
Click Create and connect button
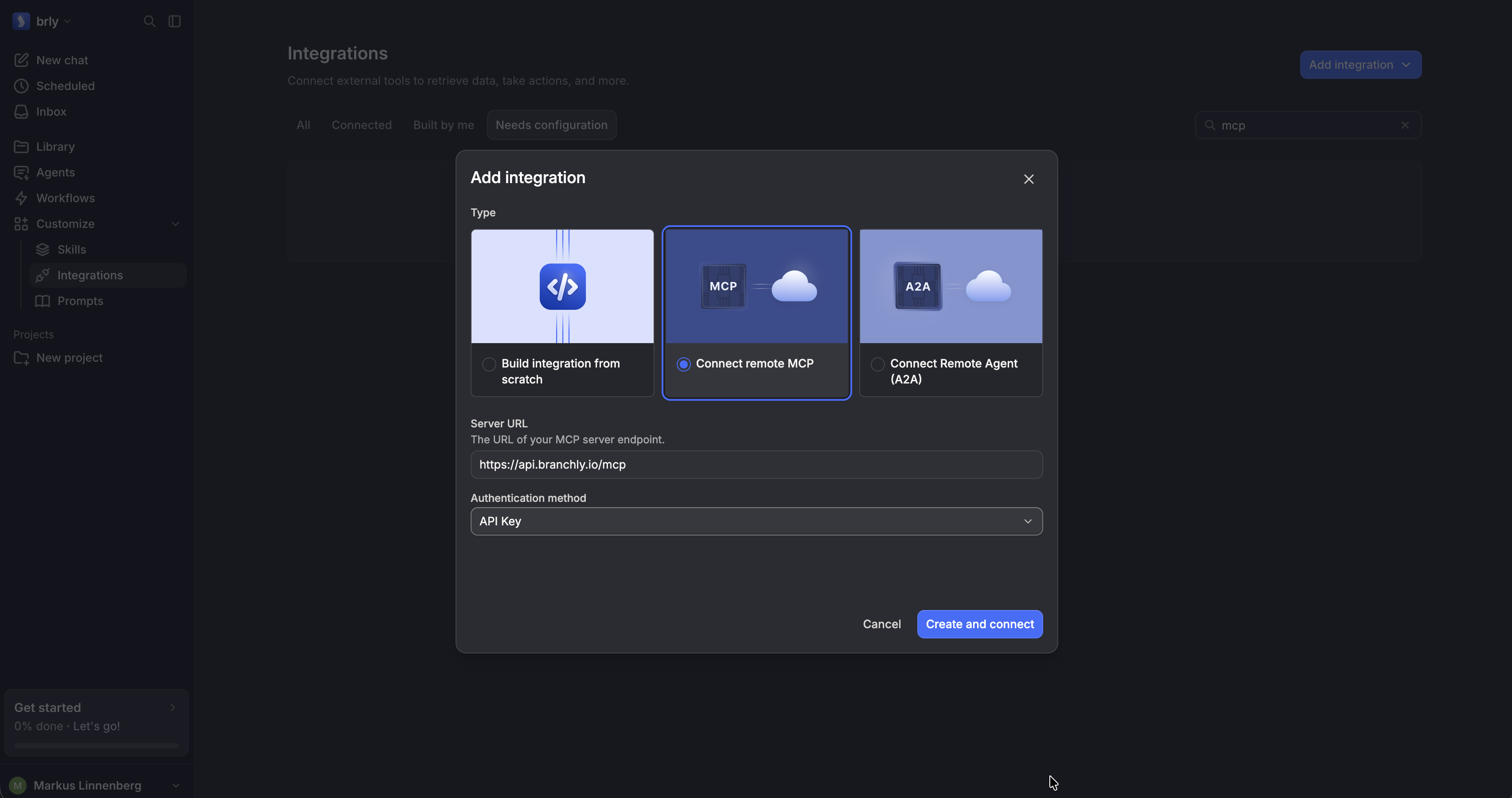[980, 624]
